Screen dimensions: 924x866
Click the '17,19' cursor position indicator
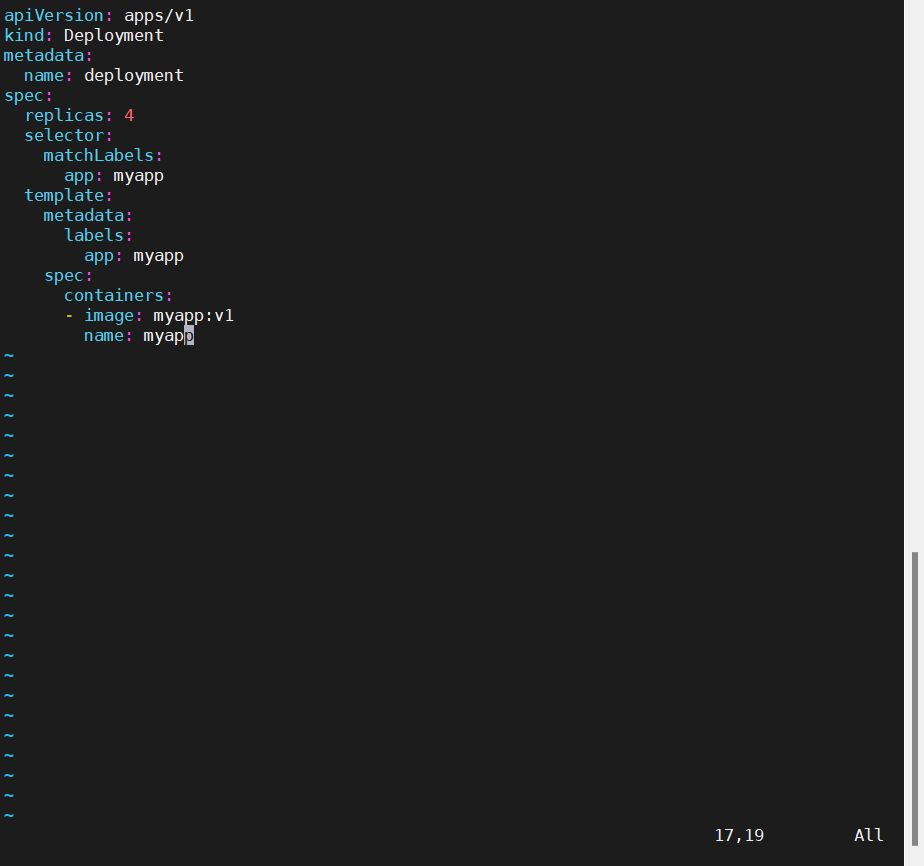point(739,835)
